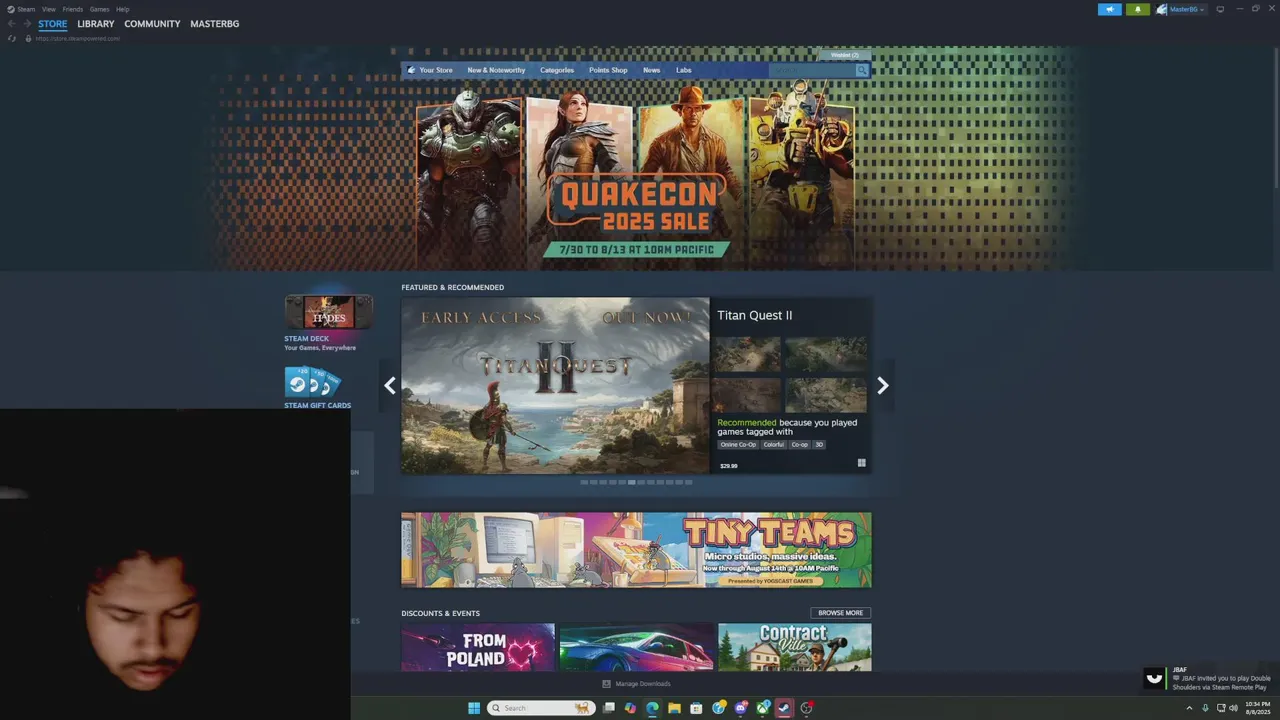Click the store URL address text
Image resolution: width=1280 pixels, height=720 pixels.
pos(78,38)
